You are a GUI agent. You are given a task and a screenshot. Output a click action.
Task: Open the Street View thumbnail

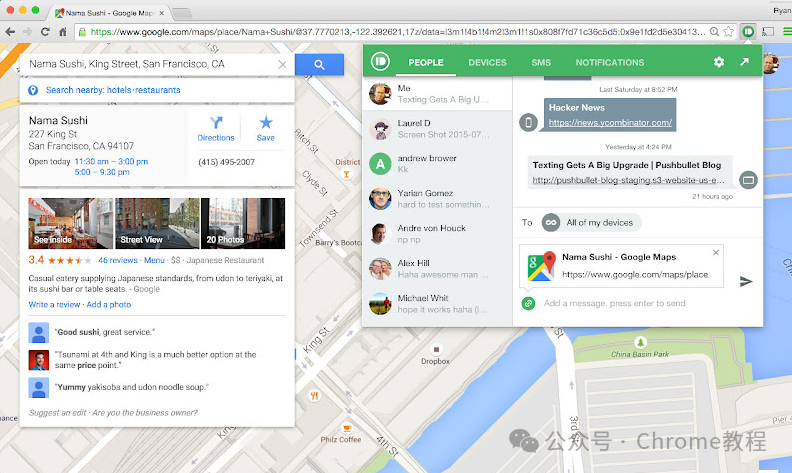(x=157, y=223)
